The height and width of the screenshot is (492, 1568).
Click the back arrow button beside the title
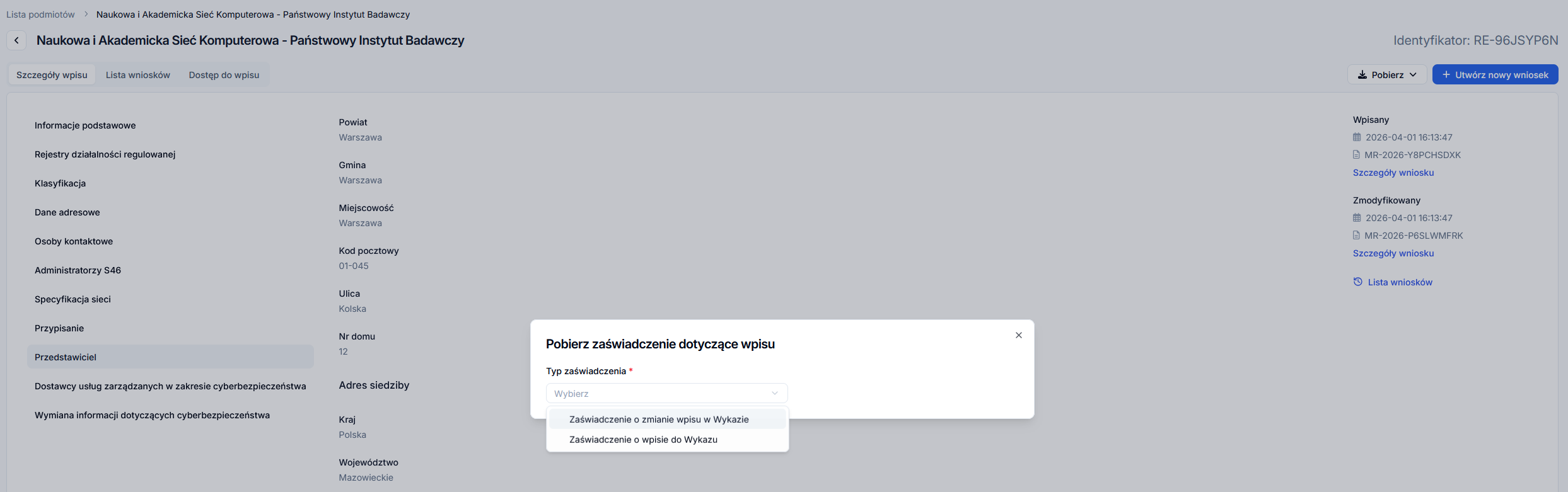coord(16,40)
